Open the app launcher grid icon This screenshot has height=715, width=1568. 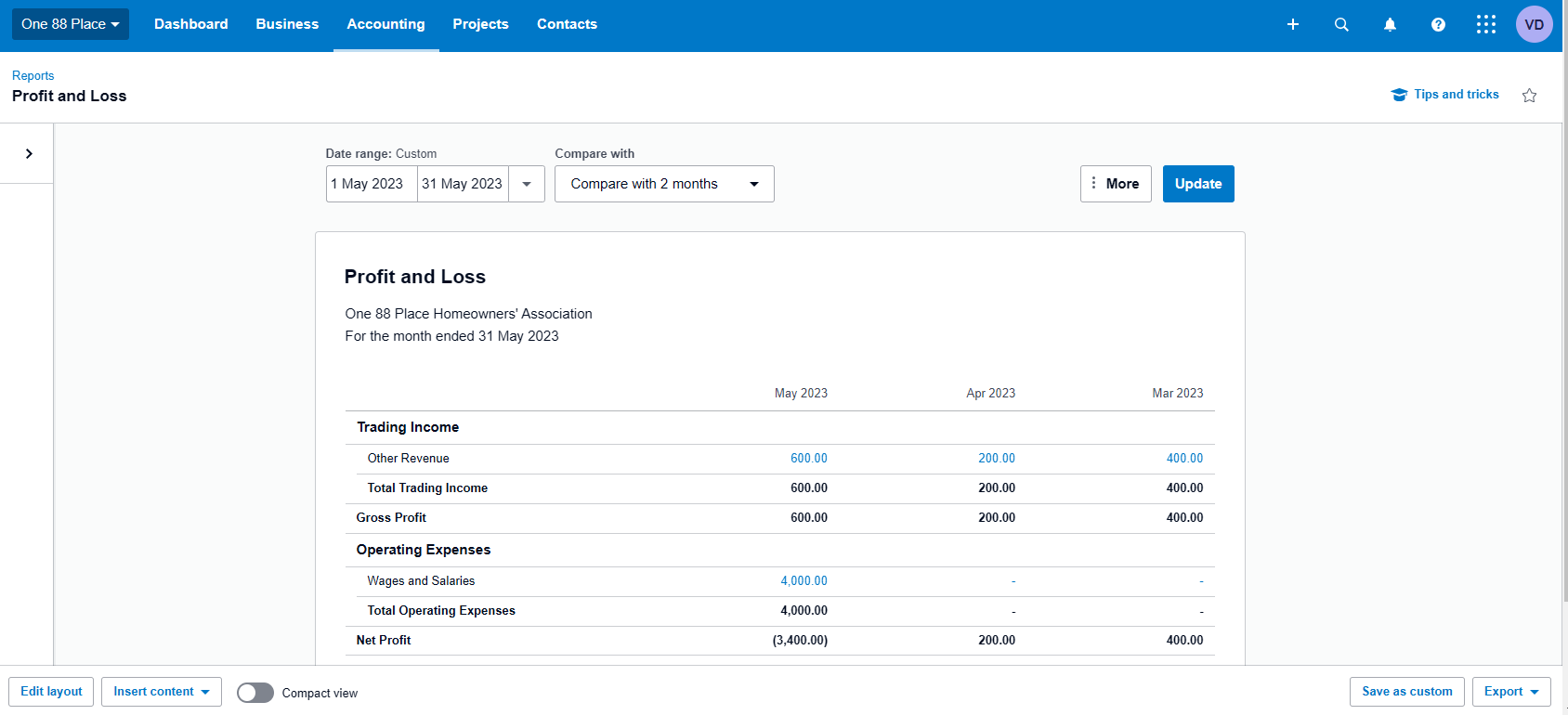[1486, 24]
